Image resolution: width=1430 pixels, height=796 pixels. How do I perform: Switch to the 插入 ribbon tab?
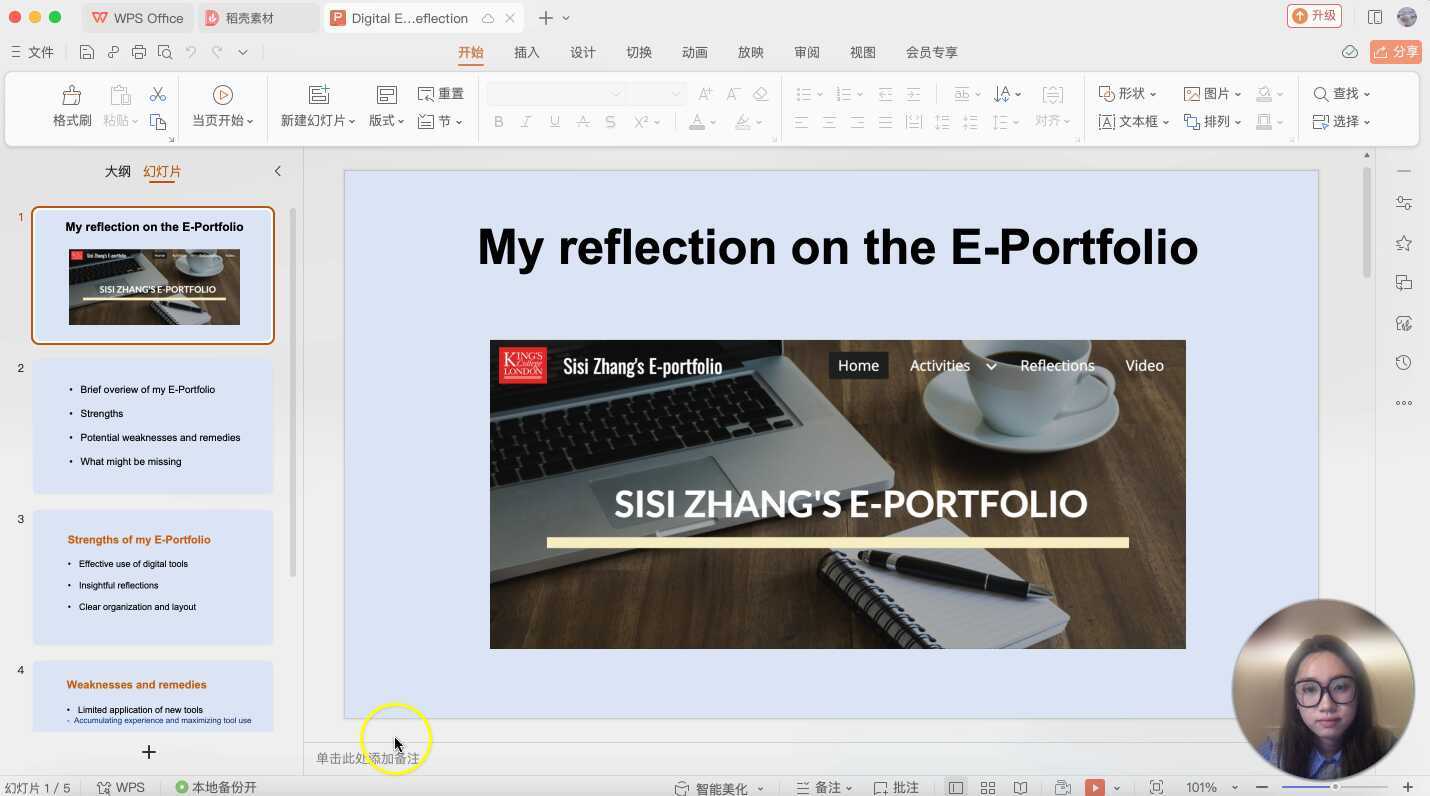(x=526, y=52)
